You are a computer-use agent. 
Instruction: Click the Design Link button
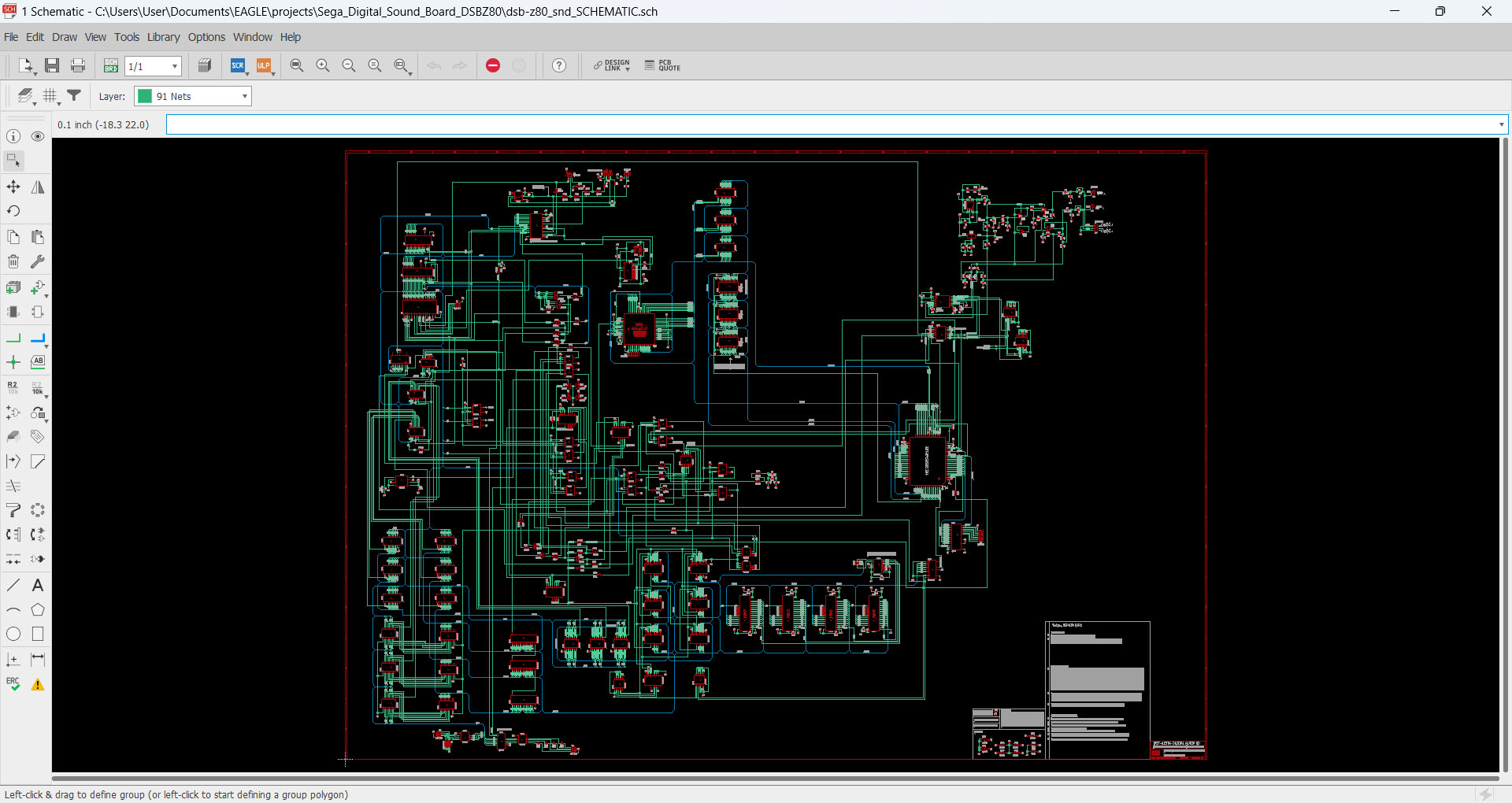pyautogui.click(x=612, y=66)
